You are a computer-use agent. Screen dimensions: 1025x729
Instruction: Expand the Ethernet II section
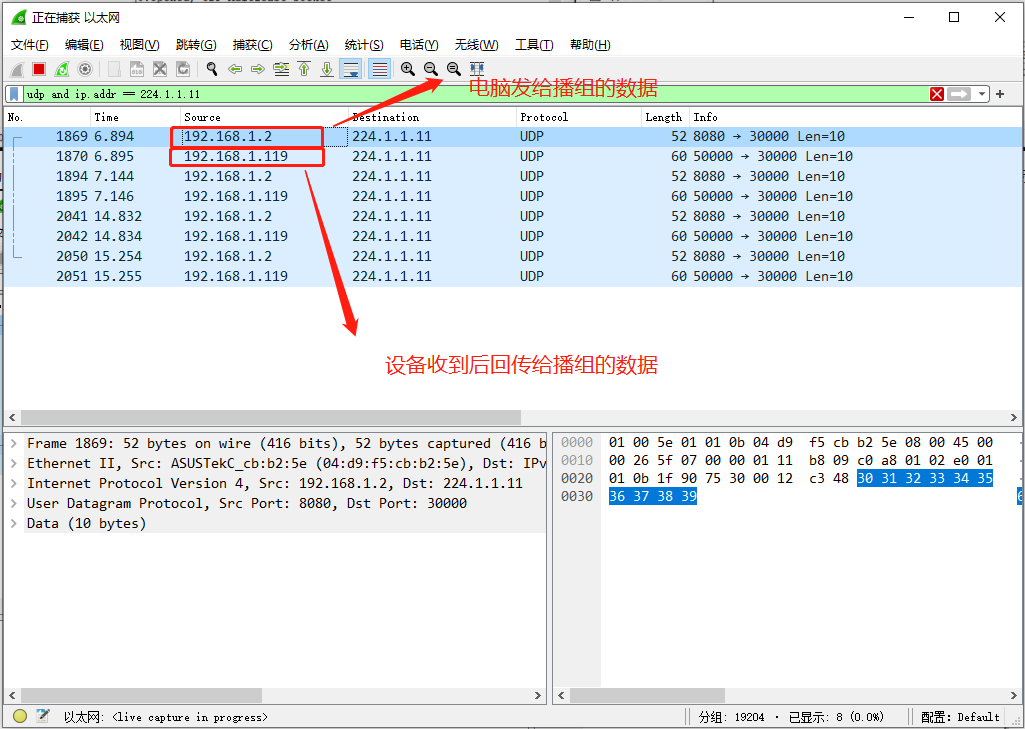point(14,464)
